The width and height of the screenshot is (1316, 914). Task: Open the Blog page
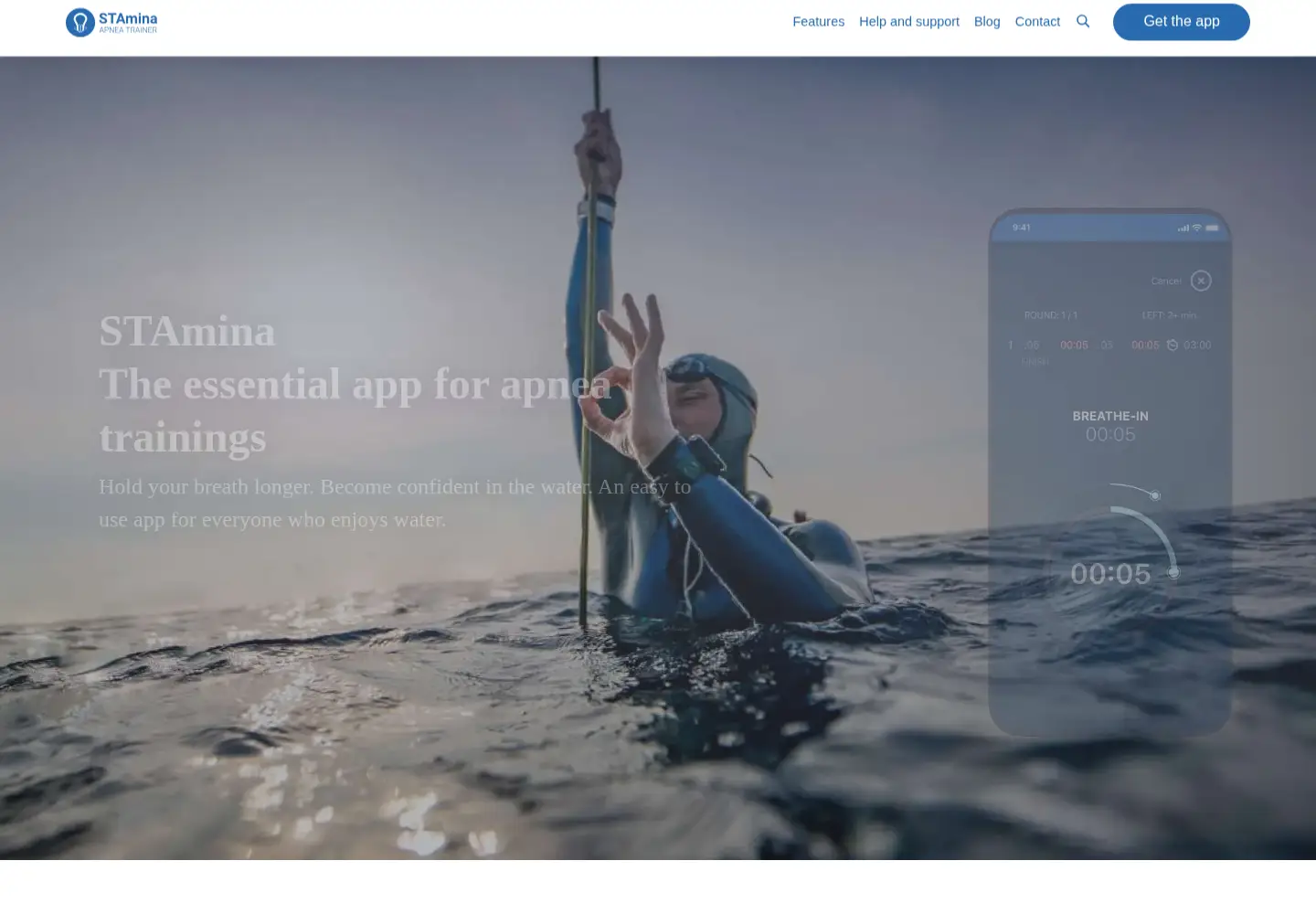coord(987,21)
